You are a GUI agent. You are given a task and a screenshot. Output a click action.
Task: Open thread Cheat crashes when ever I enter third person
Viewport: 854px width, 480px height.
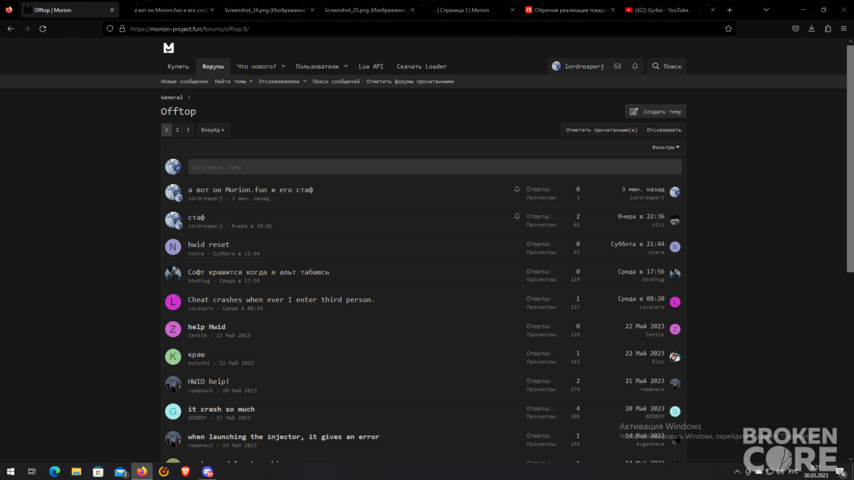tap(281, 300)
